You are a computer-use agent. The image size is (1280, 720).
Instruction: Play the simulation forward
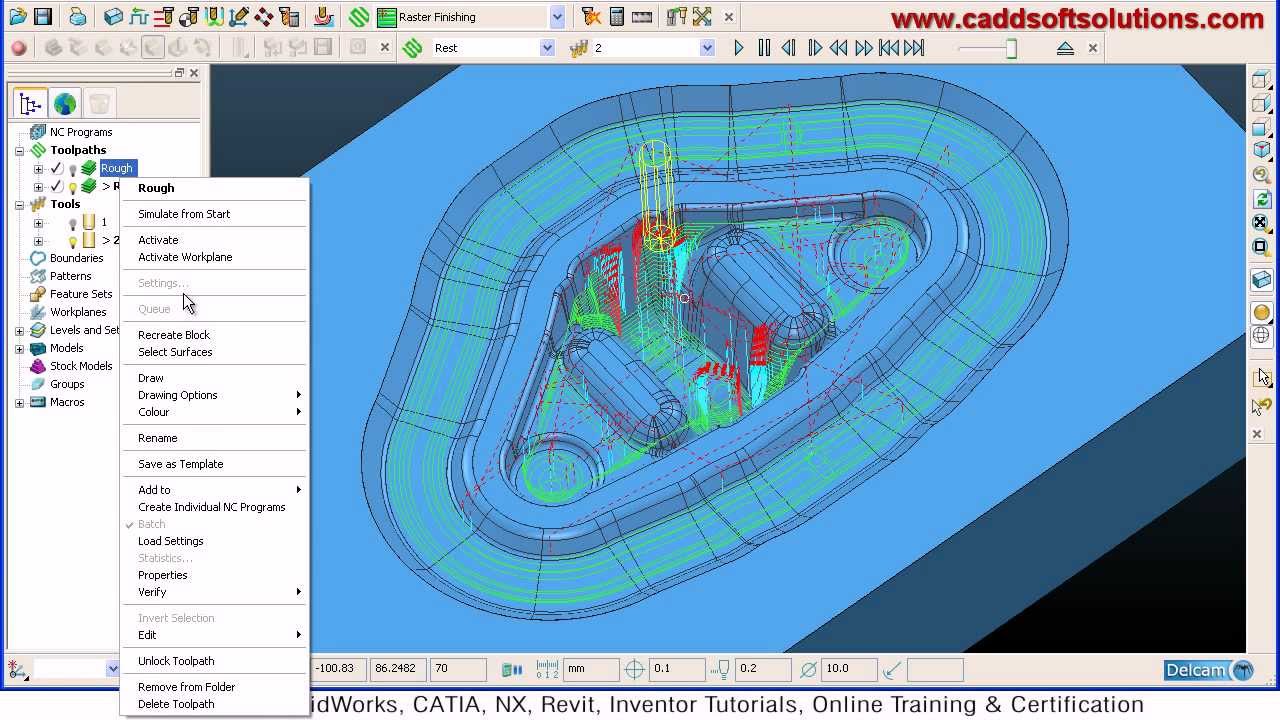point(739,48)
